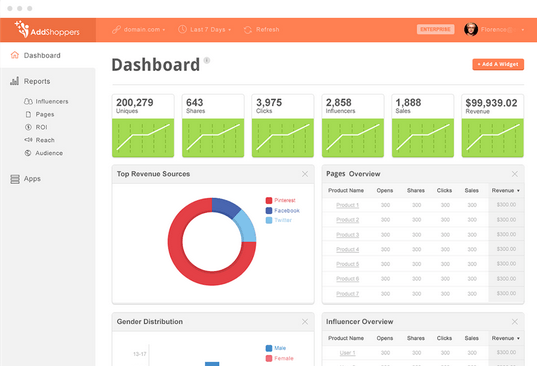Click the 200,279 Uniques stat card
537x366 pixels.
pyautogui.click(x=143, y=126)
